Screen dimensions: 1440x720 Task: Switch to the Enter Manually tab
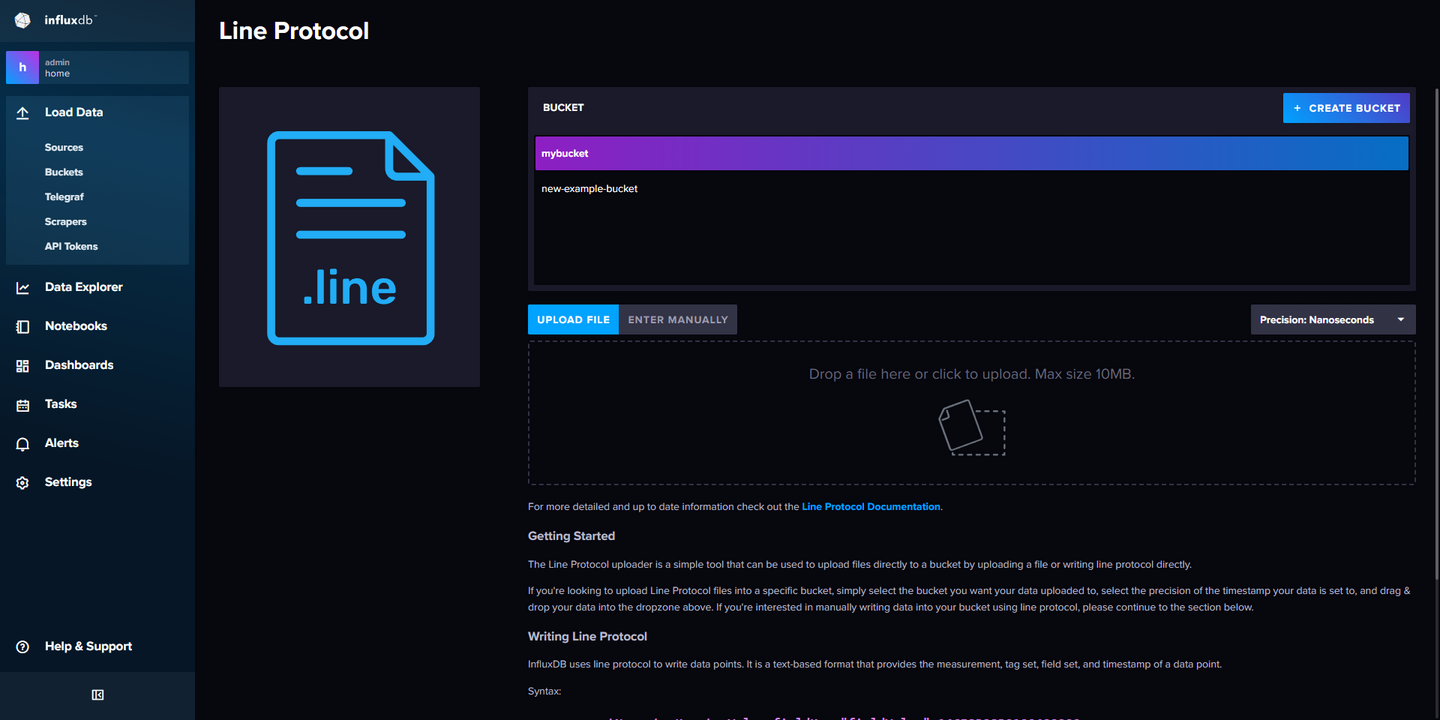(x=678, y=320)
